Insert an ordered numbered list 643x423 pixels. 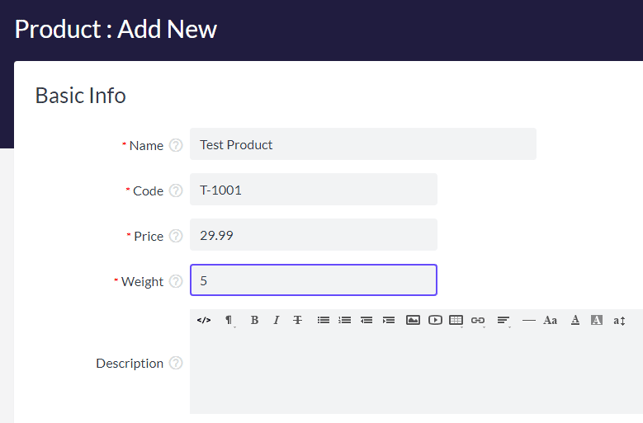pos(345,320)
